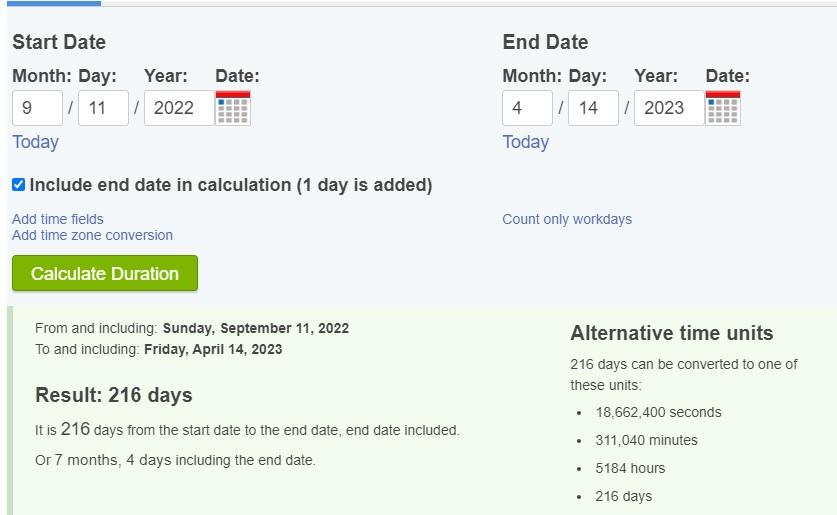Screen dimensions: 837x515
Task: Click the Result: 216 days heading
Action: pyautogui.click(x=114, y=395)
